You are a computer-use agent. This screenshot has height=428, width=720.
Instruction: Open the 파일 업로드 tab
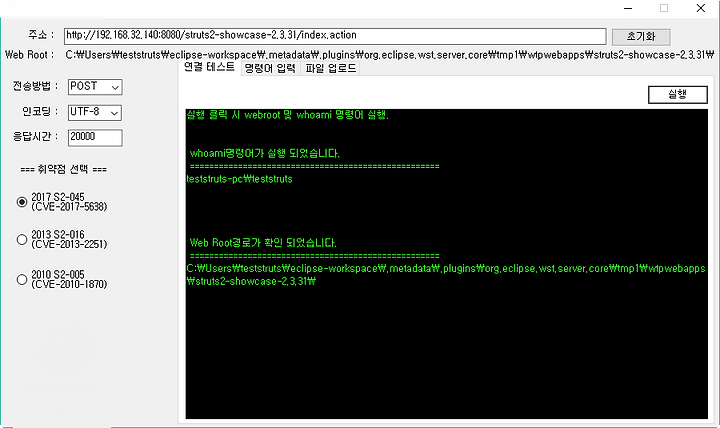click(x=331, y=68)
